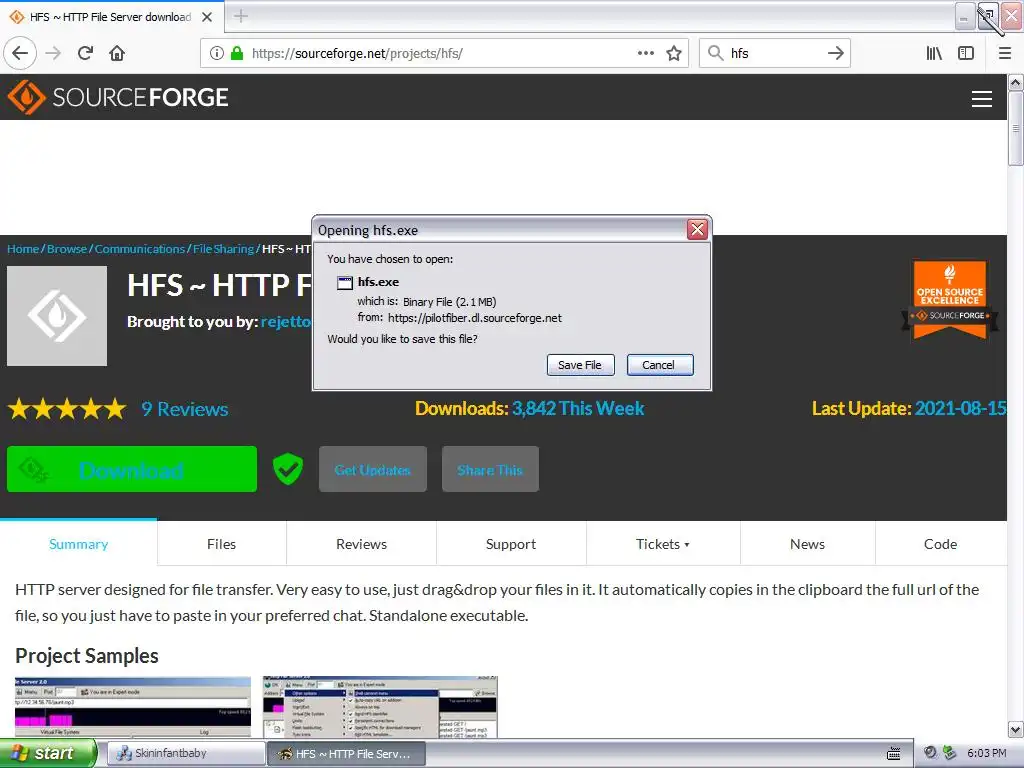The height and width of the screenshot is (768, 1024).
Task: Switch to the Summary tab
Action: [78, 543]
